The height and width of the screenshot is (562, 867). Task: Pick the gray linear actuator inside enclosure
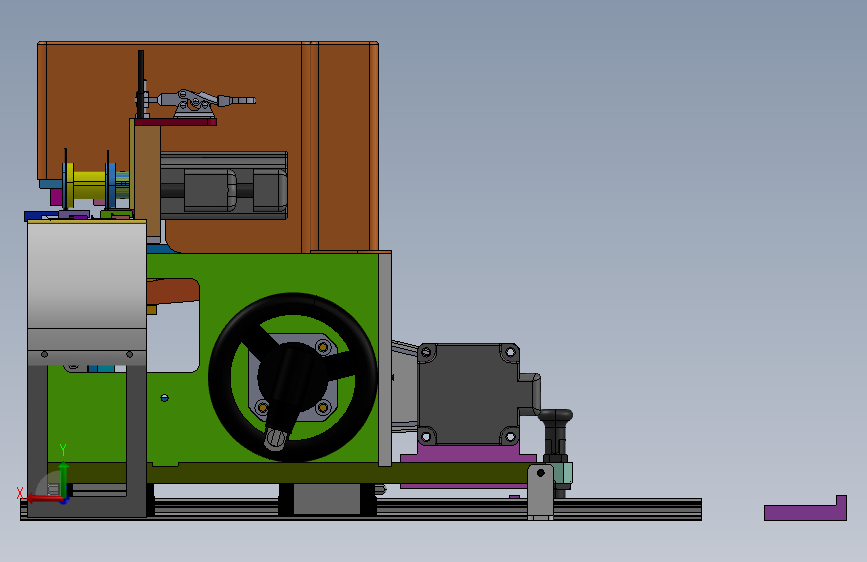point(224,185)
